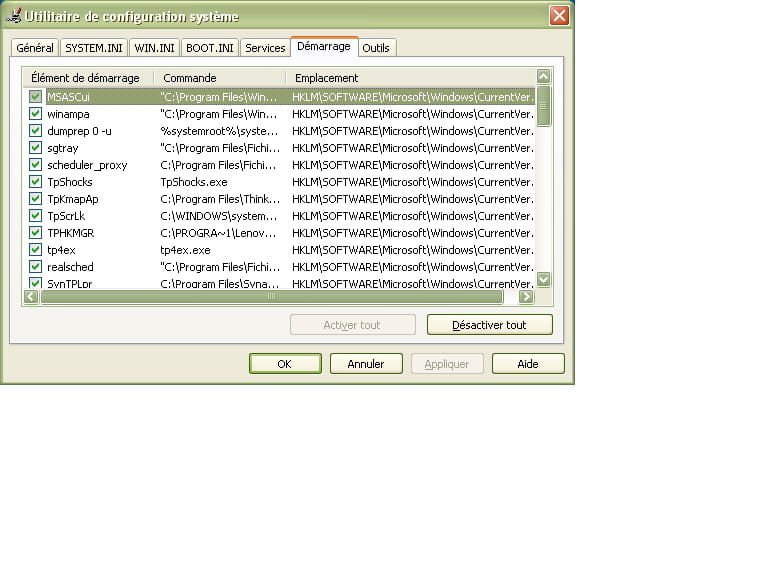Click the %systemroot%\syste... command cell
The height and width of the screenshot is (569, 779).
219,131
